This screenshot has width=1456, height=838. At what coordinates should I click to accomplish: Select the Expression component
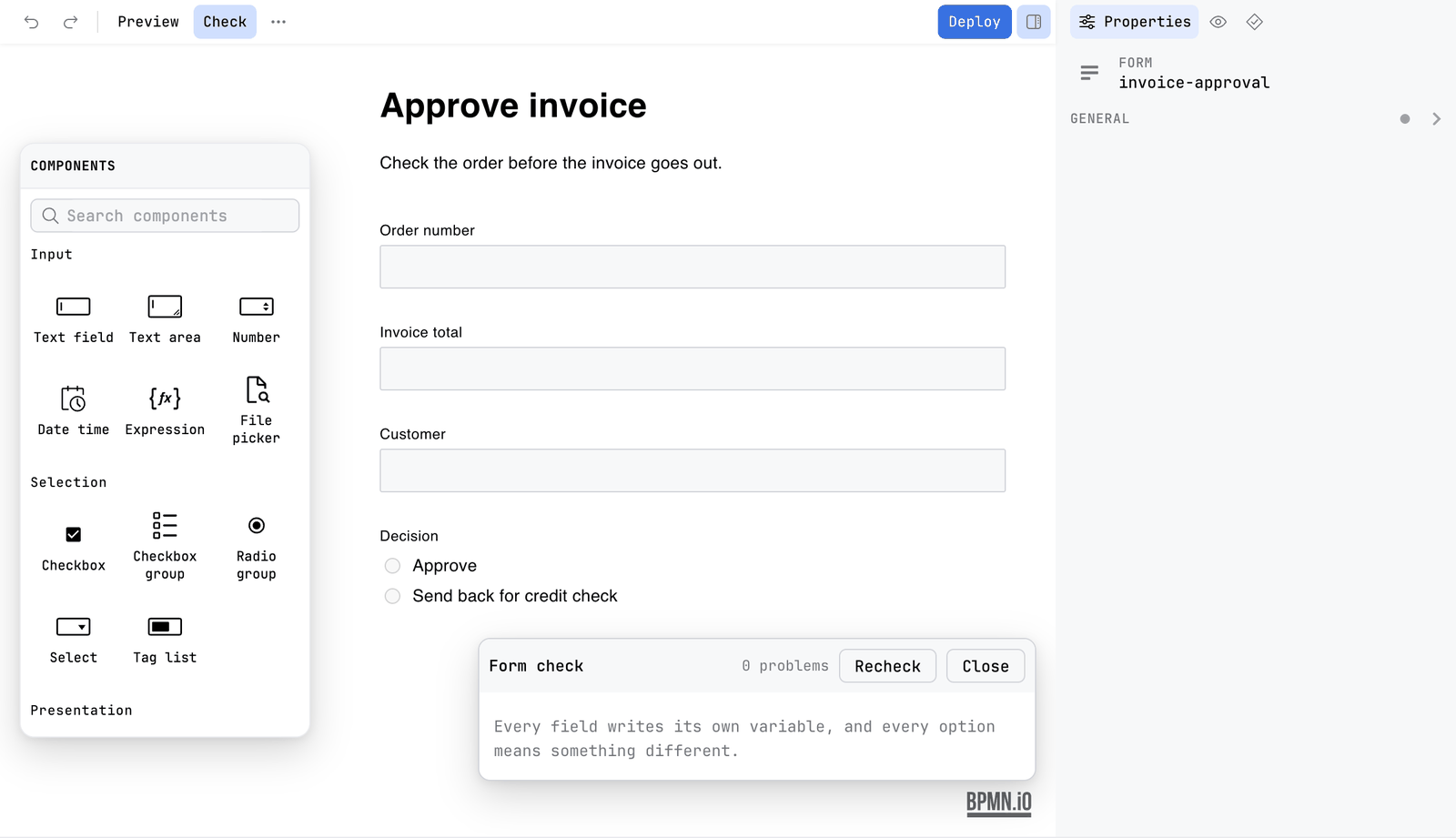165,410
